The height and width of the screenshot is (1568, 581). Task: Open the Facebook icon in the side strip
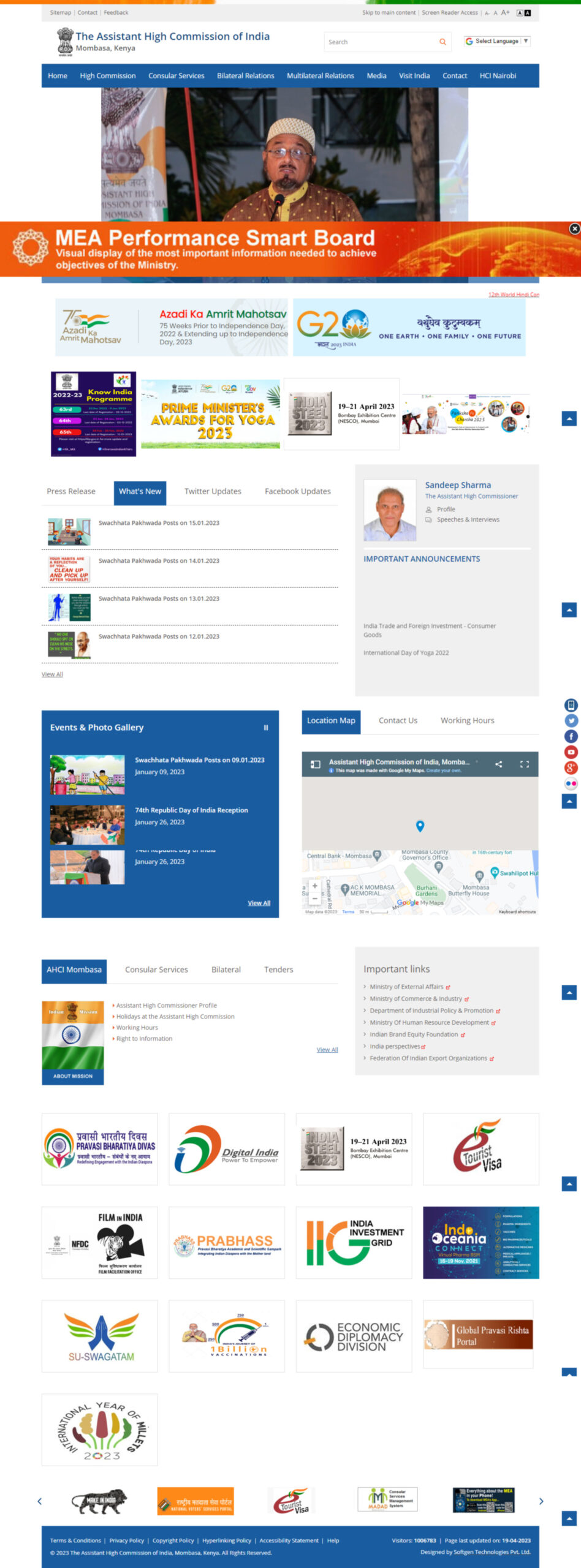[571, 736]
